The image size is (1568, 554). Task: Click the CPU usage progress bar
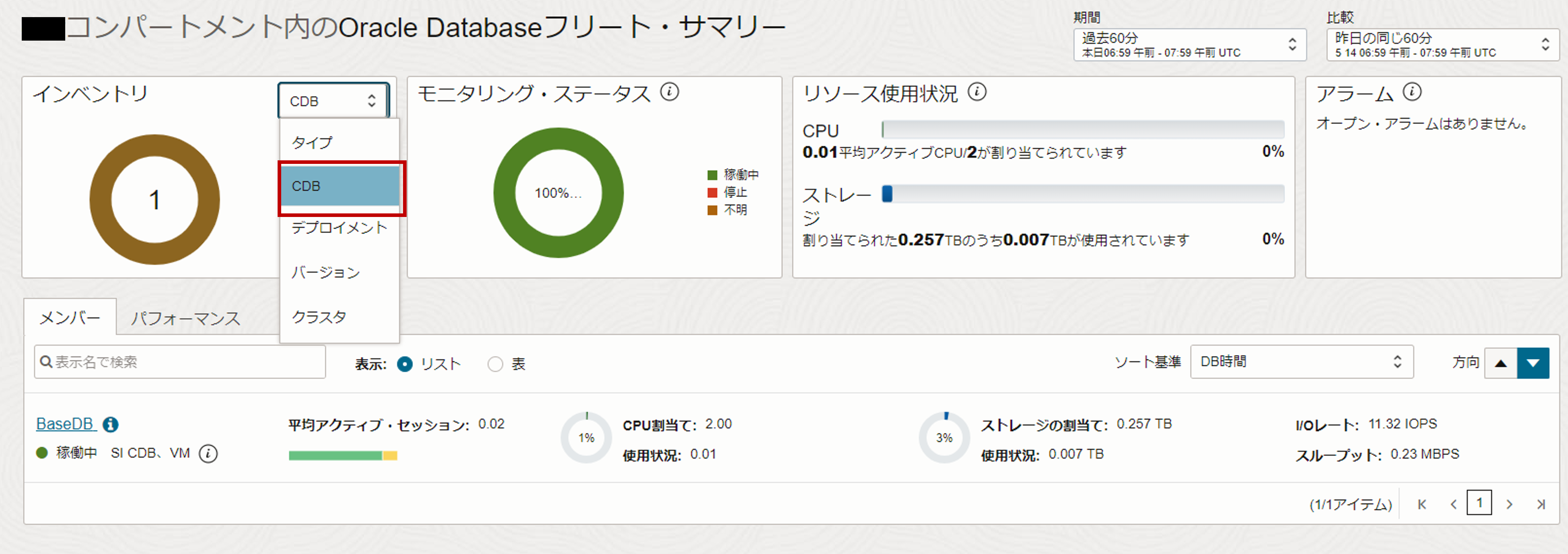pos(1083,129)
